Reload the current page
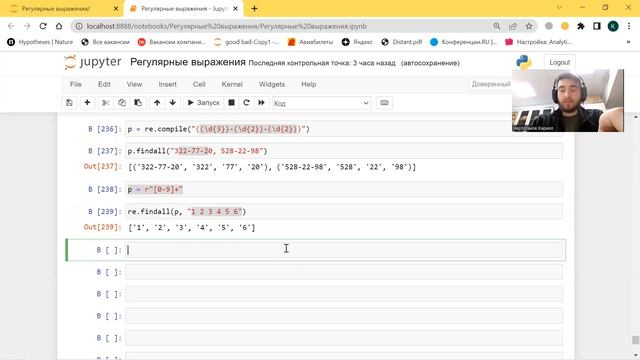The image size is (640, 360). [x=43, y=26]
